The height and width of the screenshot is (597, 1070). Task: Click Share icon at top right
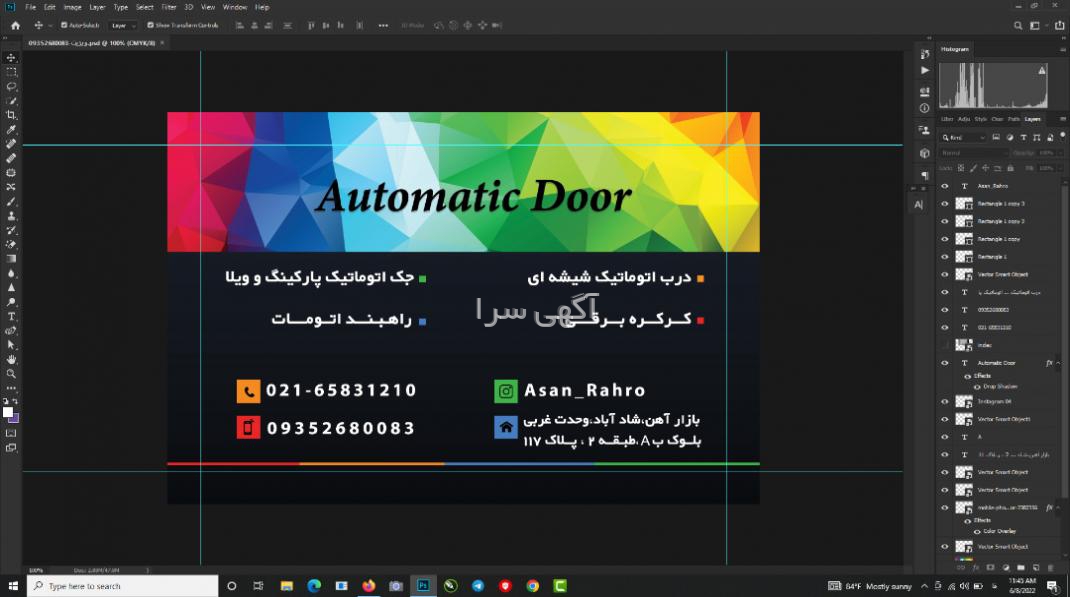(1059, 25)
